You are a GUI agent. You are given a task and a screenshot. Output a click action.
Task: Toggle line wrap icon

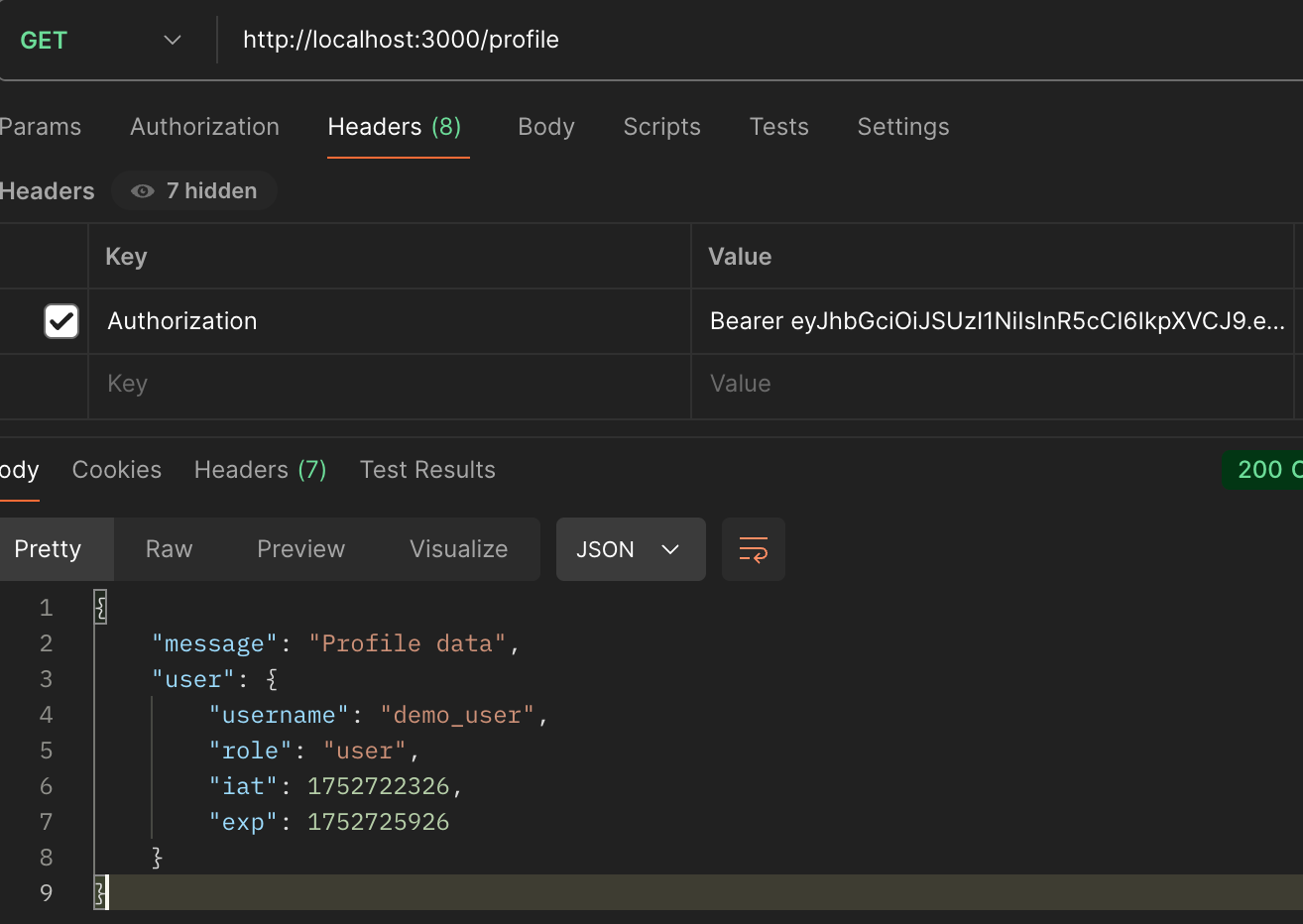754,549
